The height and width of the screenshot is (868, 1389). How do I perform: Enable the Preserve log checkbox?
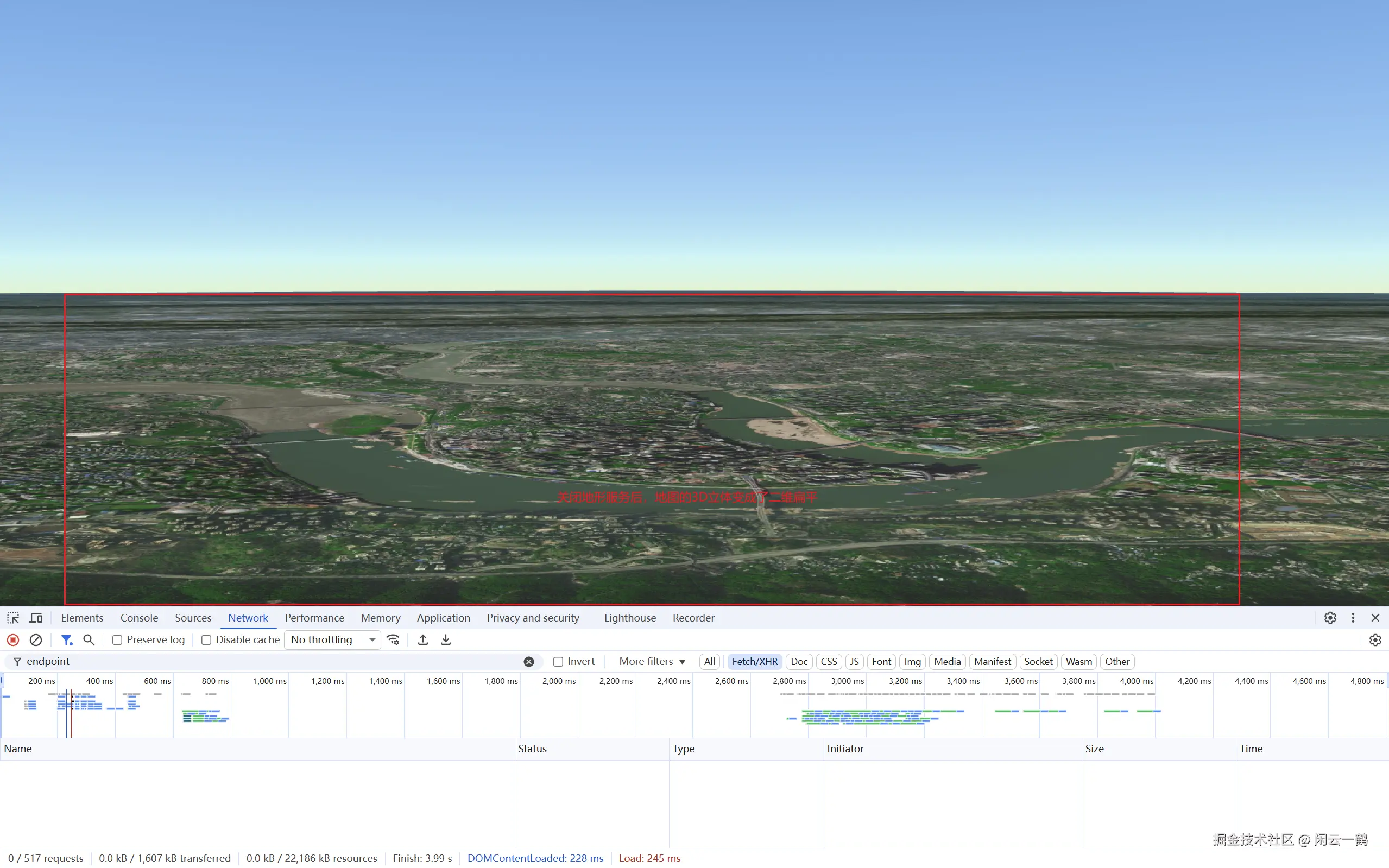tap(117, 639)
